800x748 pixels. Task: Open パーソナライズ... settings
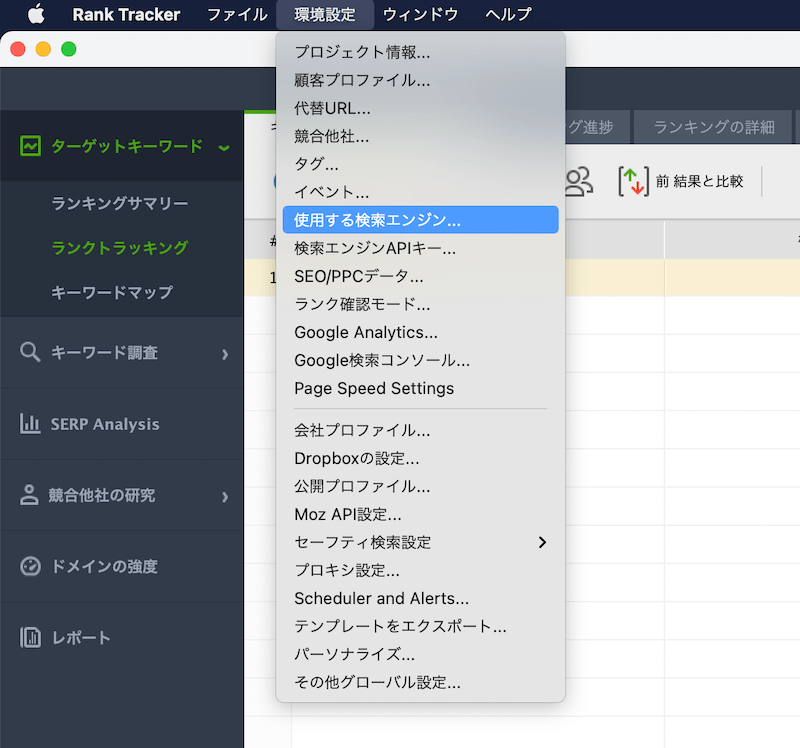point(420,654)
